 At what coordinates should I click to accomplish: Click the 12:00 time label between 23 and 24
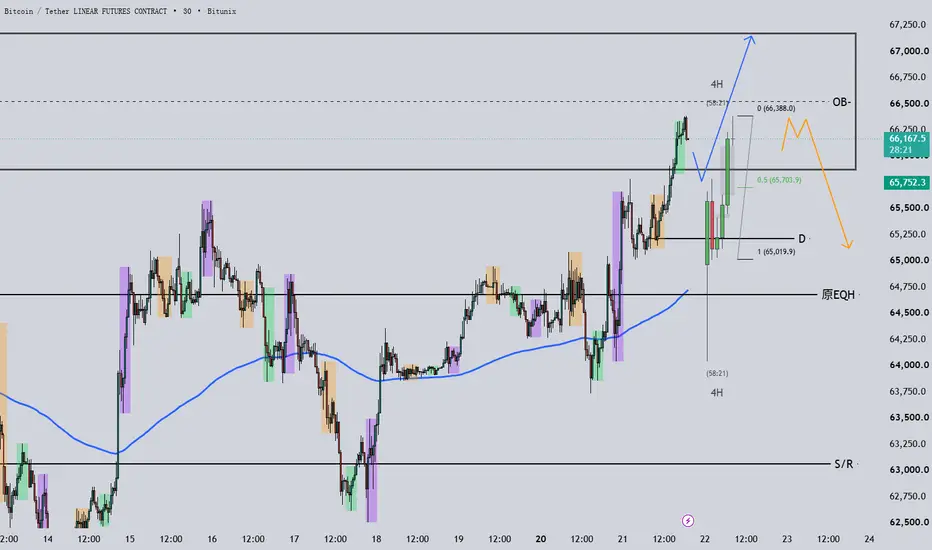coord(828,539)
